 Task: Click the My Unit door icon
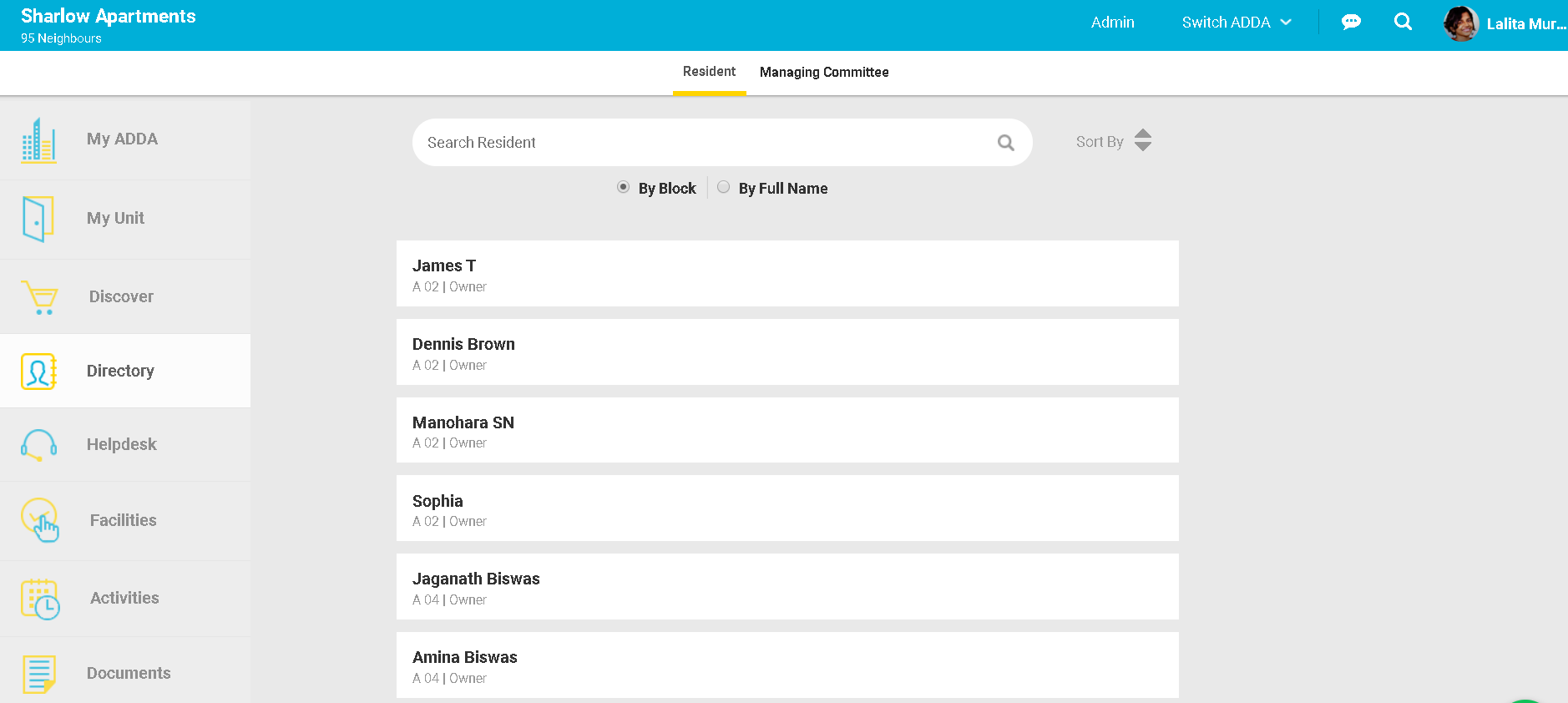(x=38, y=219)
